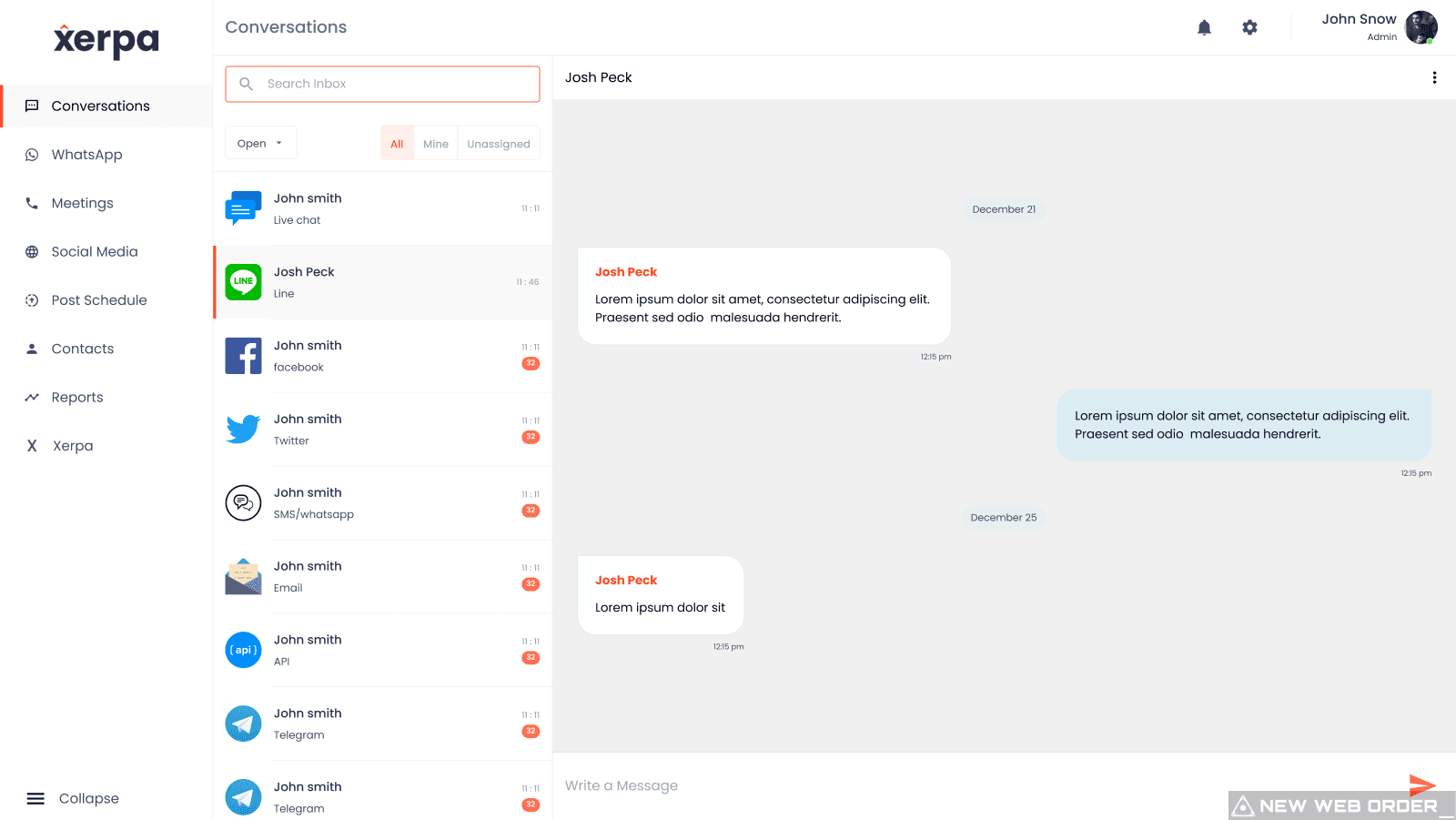Expand the Open status dropdown
The image size is (1456, 820).
[260, 143]
